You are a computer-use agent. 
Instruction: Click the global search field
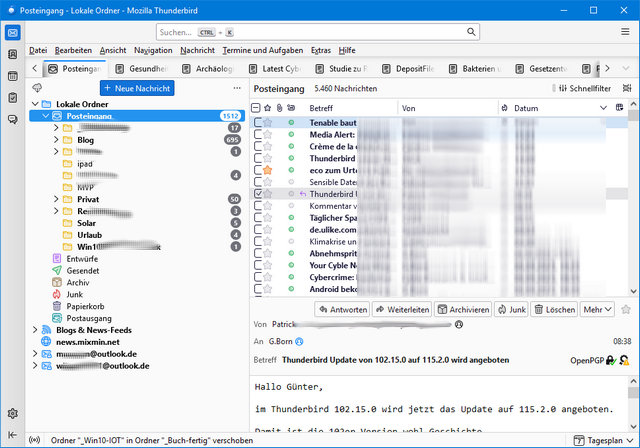coord(318,32)
